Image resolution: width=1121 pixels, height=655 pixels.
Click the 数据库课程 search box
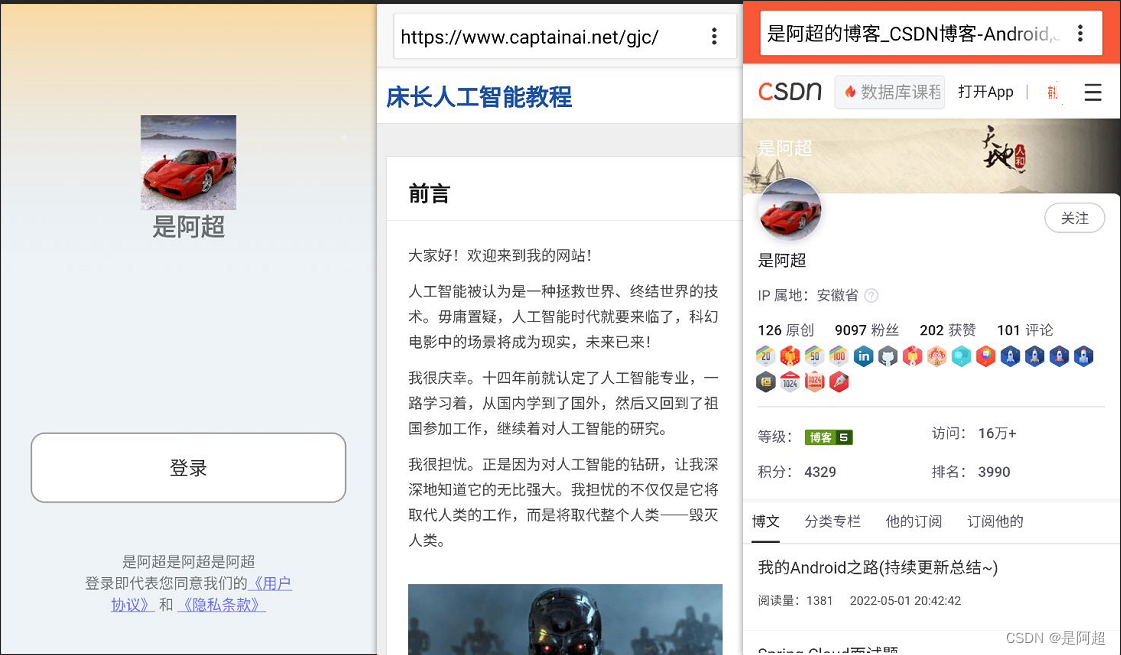click(x=890, y=92)
